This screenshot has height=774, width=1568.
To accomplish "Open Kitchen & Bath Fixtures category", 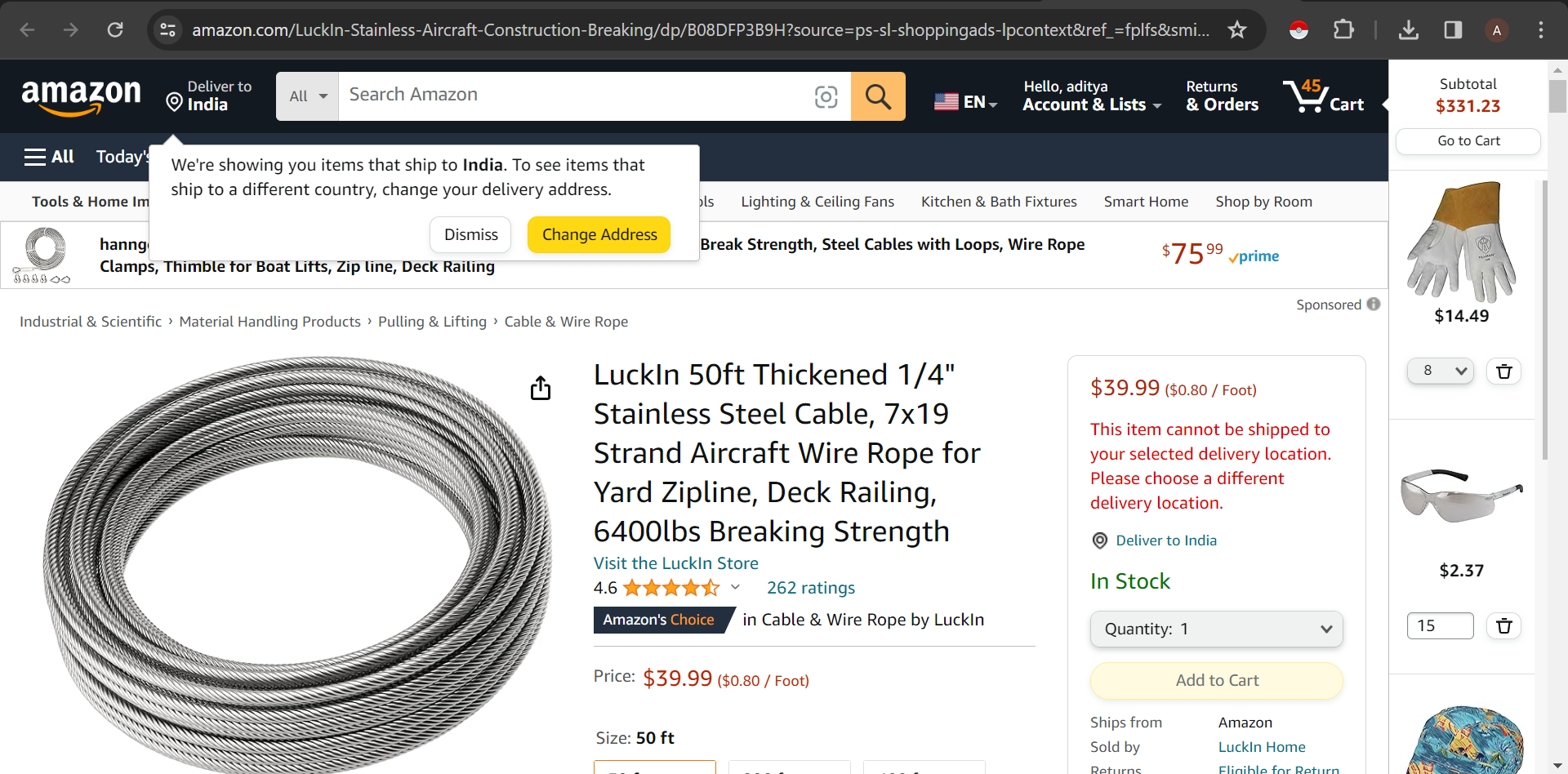I will pos(999,201).
